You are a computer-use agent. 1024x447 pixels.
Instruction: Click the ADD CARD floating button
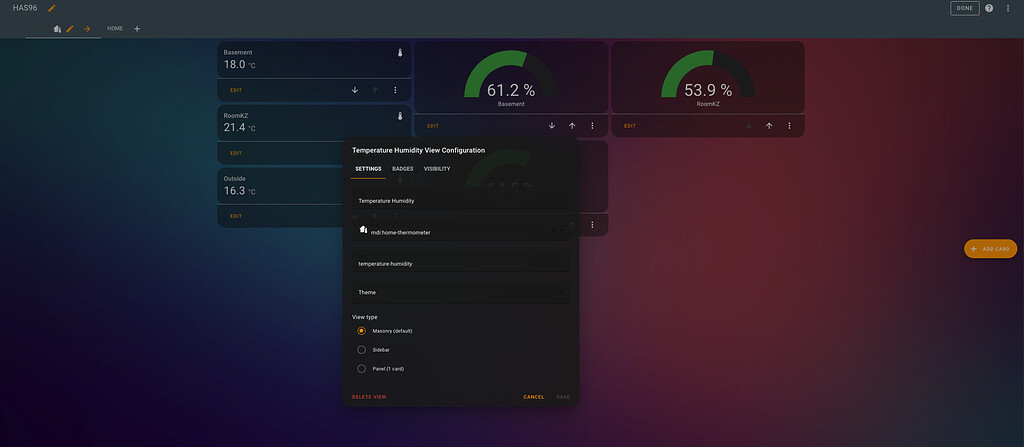click(991, 249)
